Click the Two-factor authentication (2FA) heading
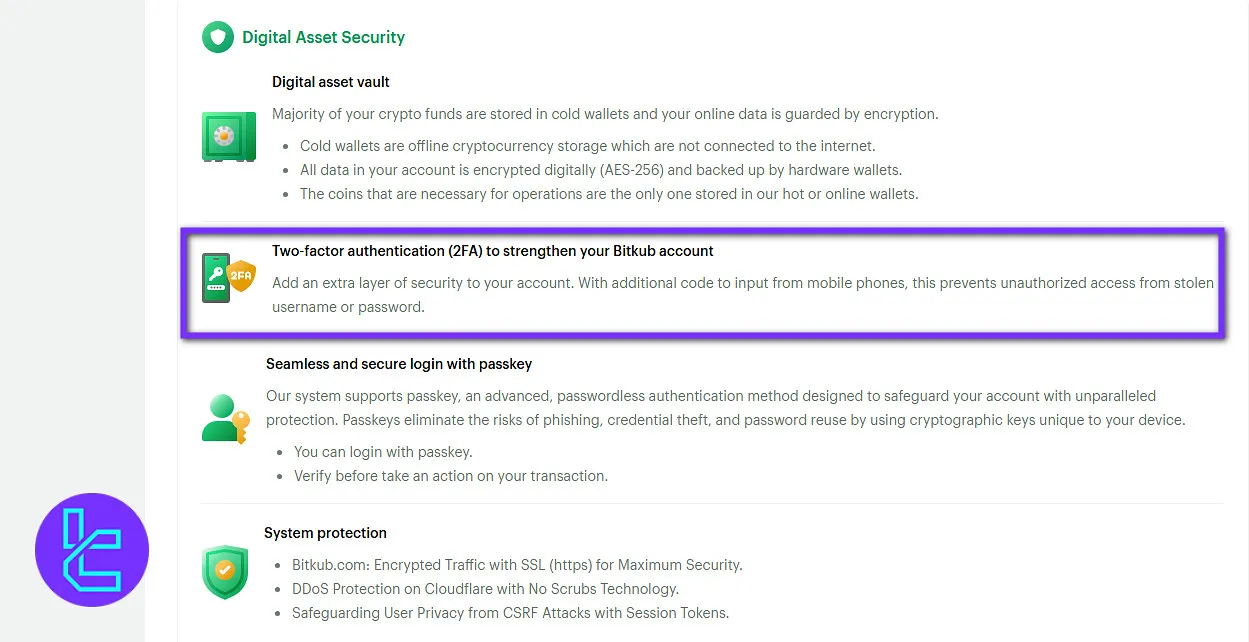 tap(492, 251)
